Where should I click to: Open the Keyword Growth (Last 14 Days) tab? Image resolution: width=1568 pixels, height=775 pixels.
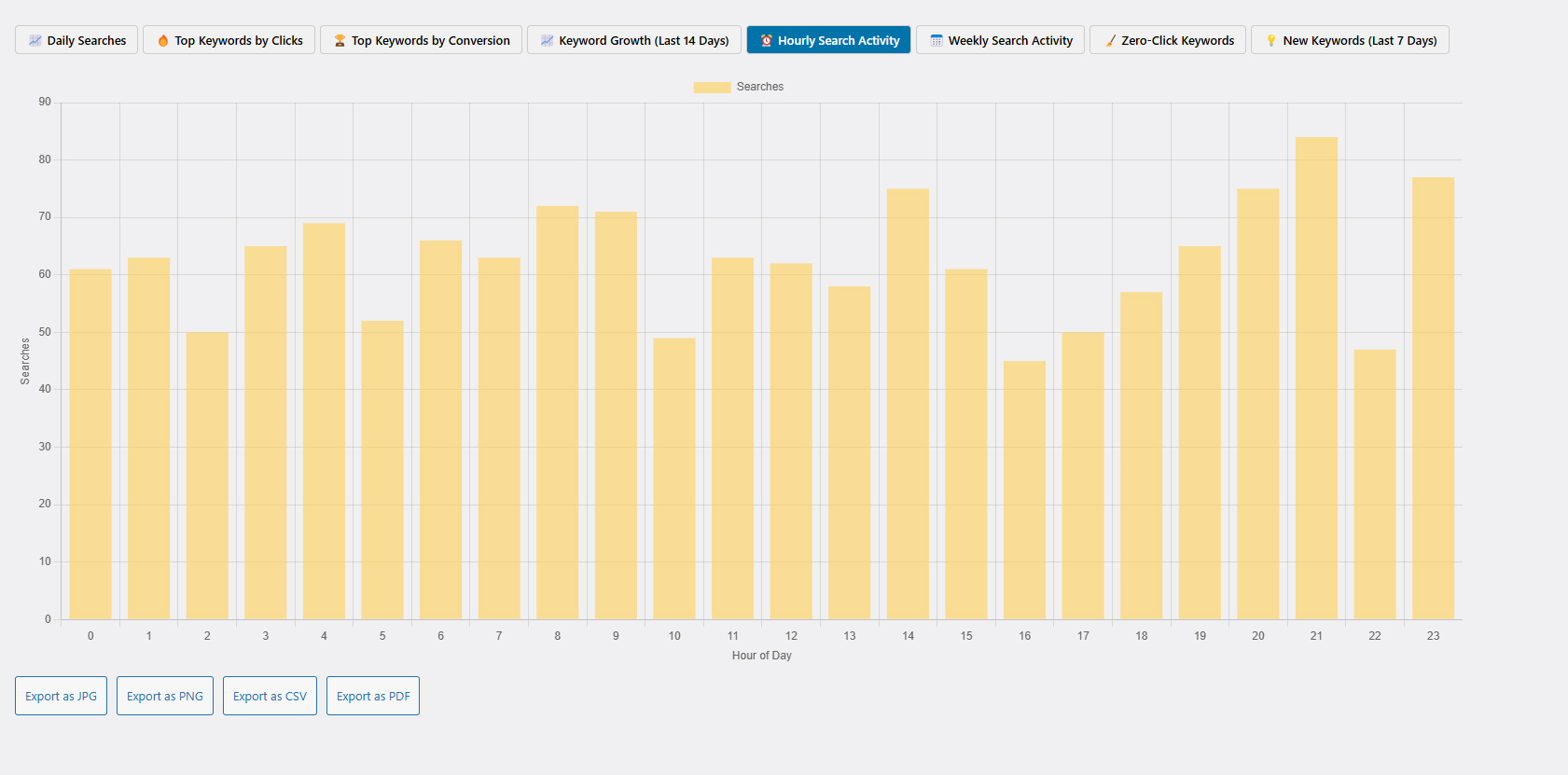[x=634, y=40]
